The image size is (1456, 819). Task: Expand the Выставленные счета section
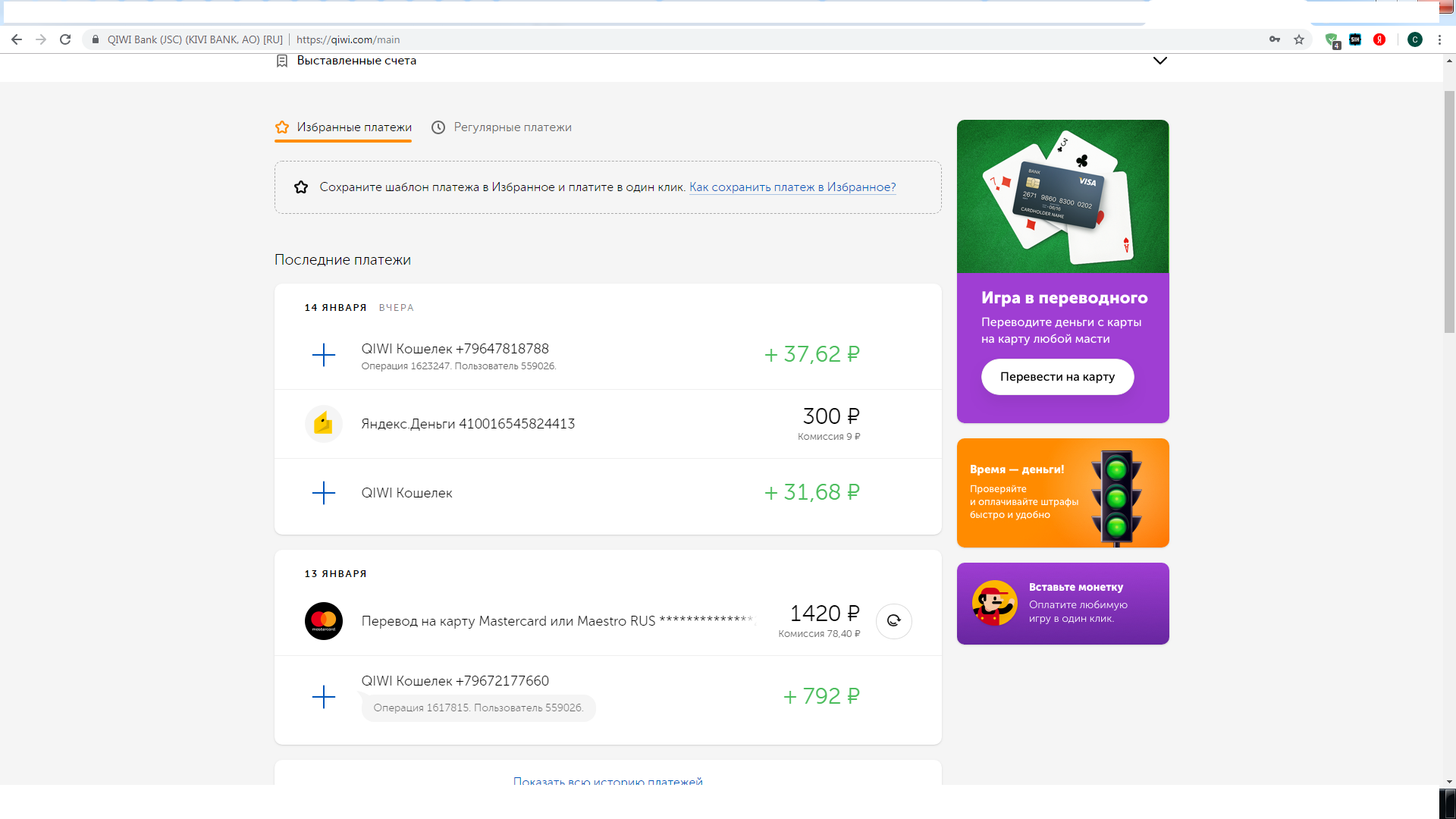pos(1159,61)
